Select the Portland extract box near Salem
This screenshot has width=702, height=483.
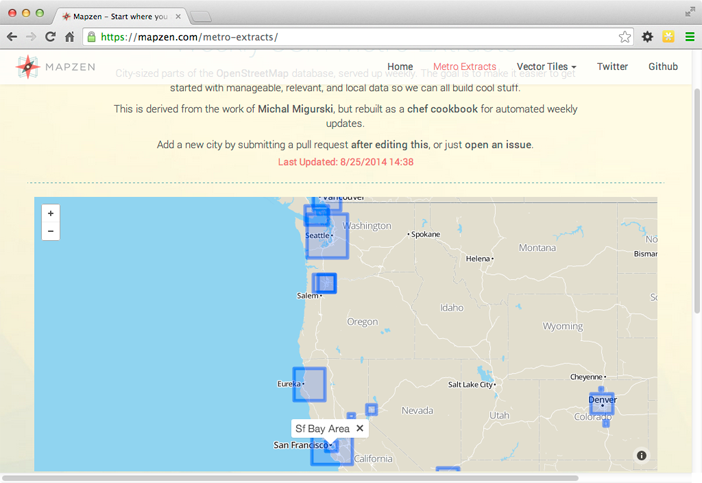[325, 283]
